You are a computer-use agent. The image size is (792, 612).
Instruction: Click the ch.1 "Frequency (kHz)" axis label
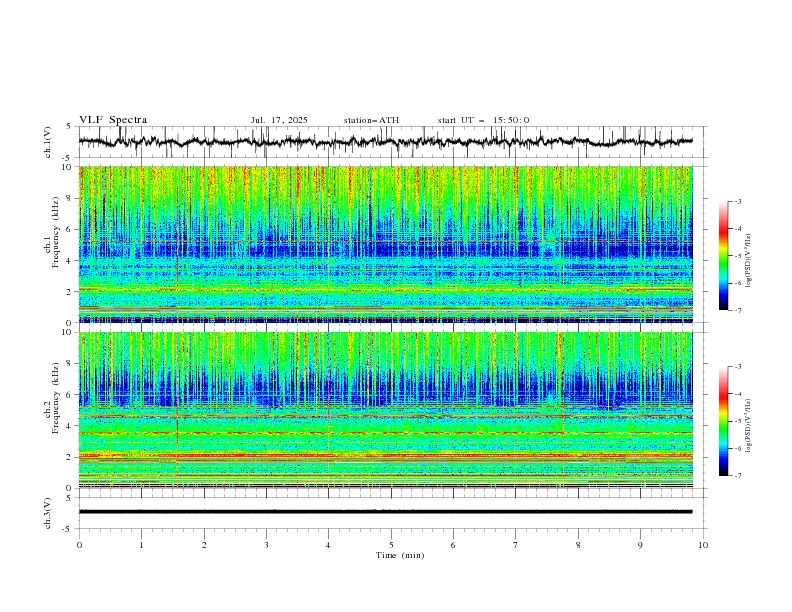tap(56, 233)
